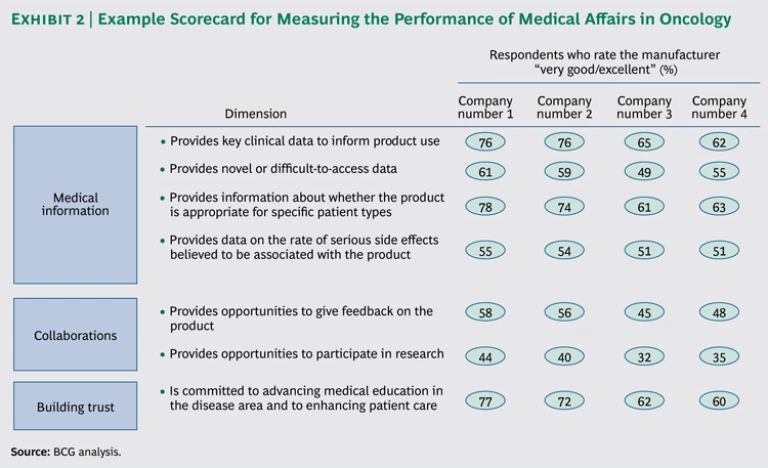The width and height of the screenshot is (768, 468).
Task: Click the Company number 1 column header
Action: coord(485,107)
